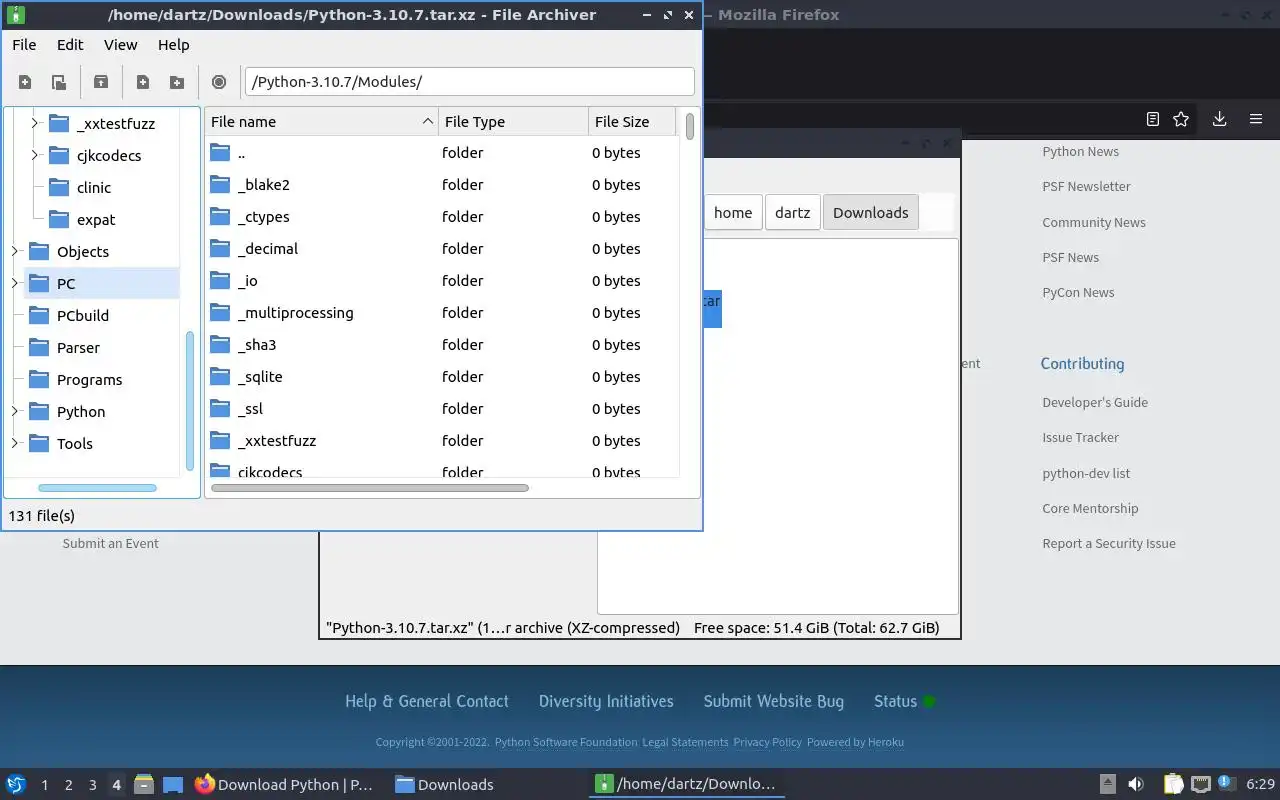
Task: Expand the Tools tree node
Action: pos(15,444)
